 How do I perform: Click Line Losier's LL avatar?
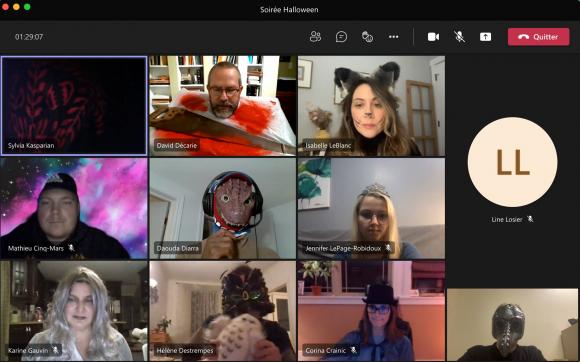coord(512,162)
